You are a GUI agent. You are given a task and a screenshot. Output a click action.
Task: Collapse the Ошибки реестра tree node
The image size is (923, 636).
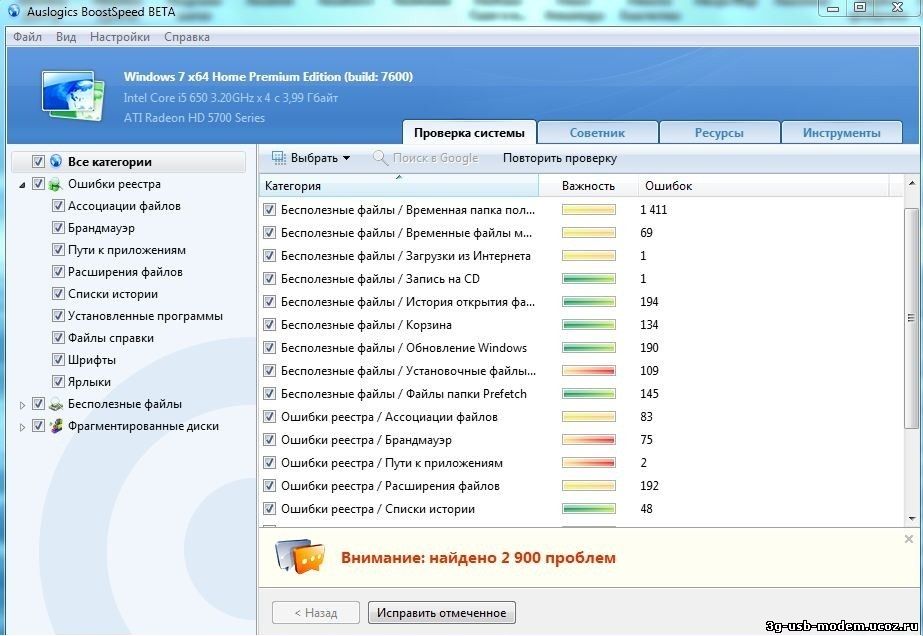[22, 185]
